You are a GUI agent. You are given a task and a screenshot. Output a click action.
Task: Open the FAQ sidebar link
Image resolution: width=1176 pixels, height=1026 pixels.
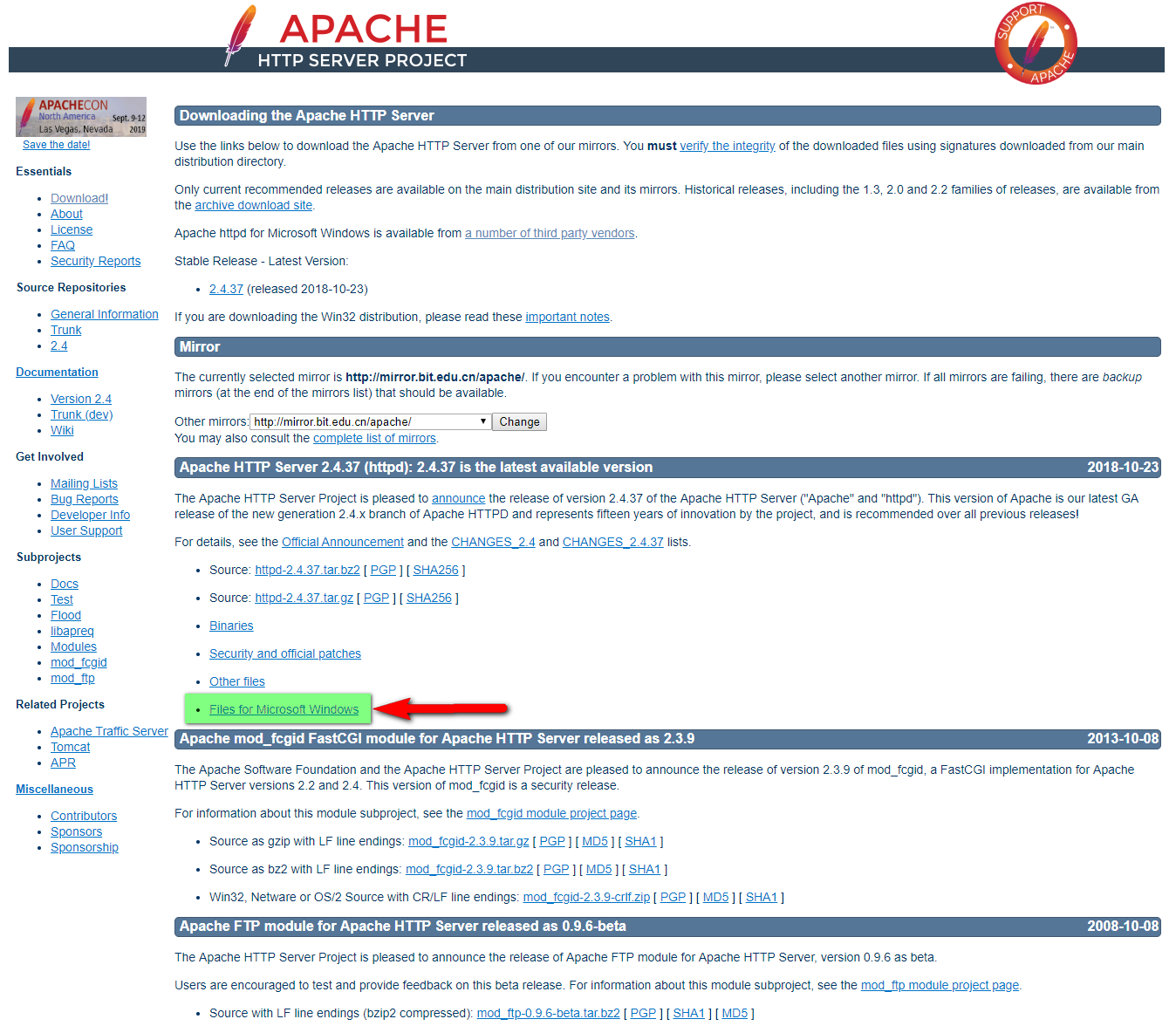pyautogui.click(x=63, y=245)
